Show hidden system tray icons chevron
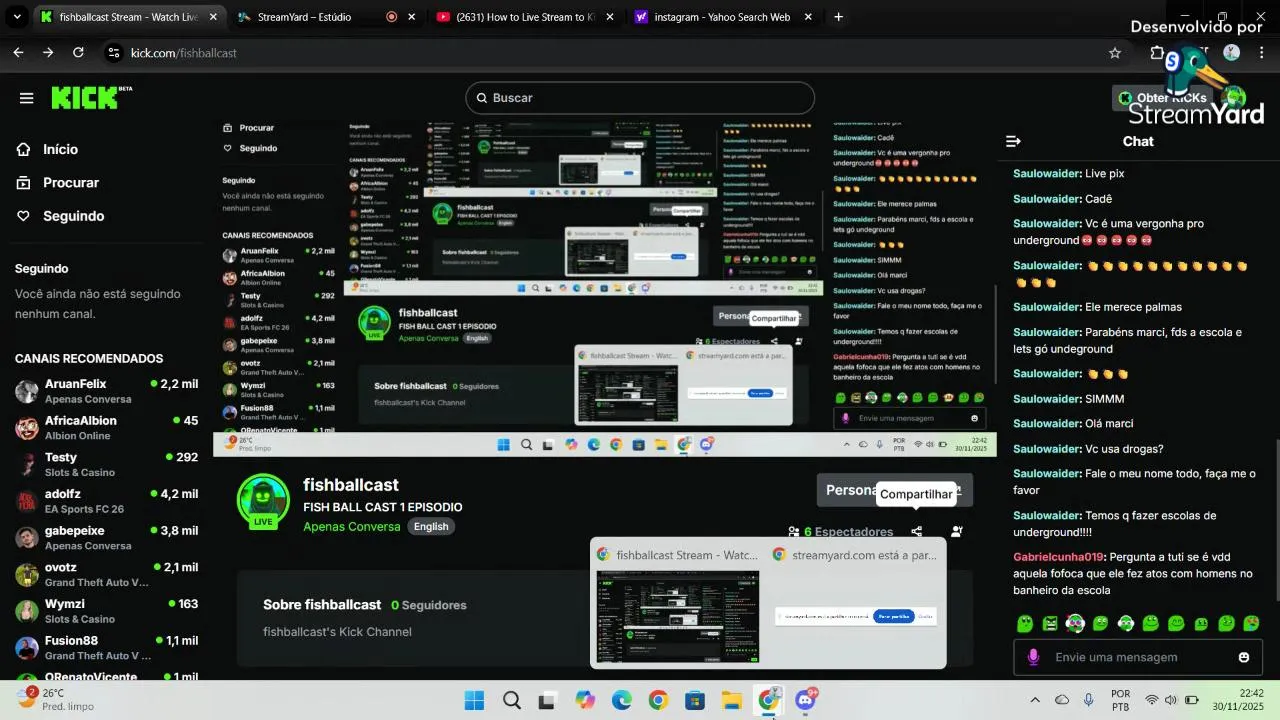 (x=1035, y=700)
